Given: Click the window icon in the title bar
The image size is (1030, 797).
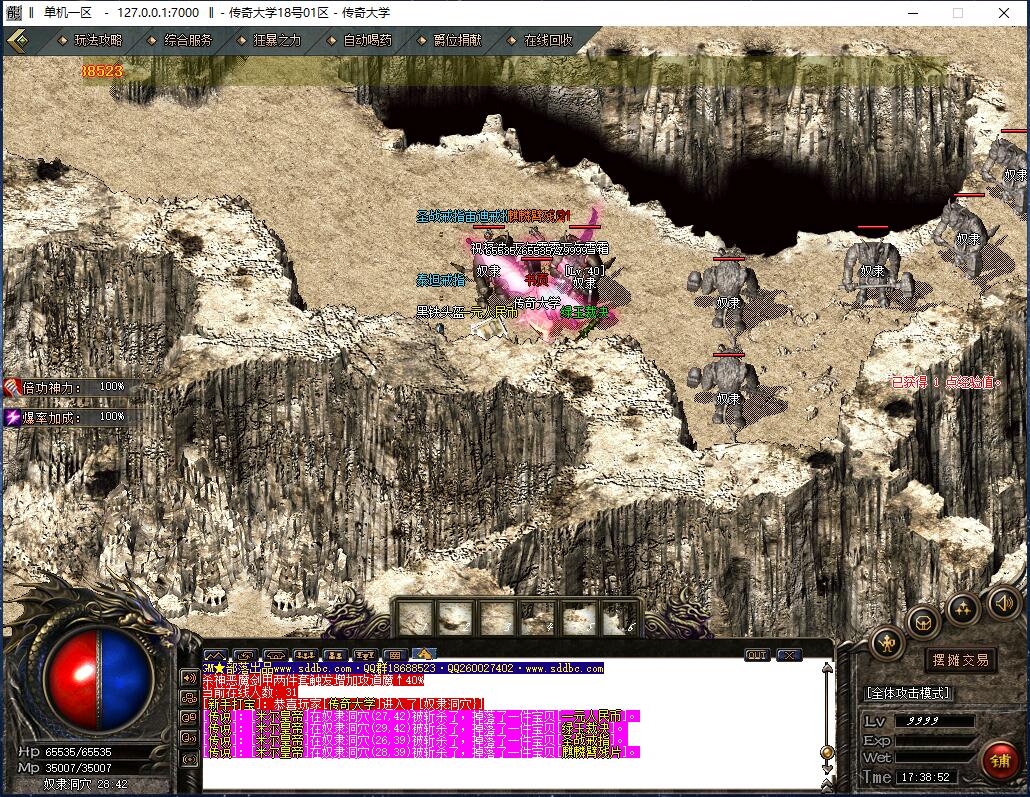Looking at the screenshot, I should click(x=13, y=12).
